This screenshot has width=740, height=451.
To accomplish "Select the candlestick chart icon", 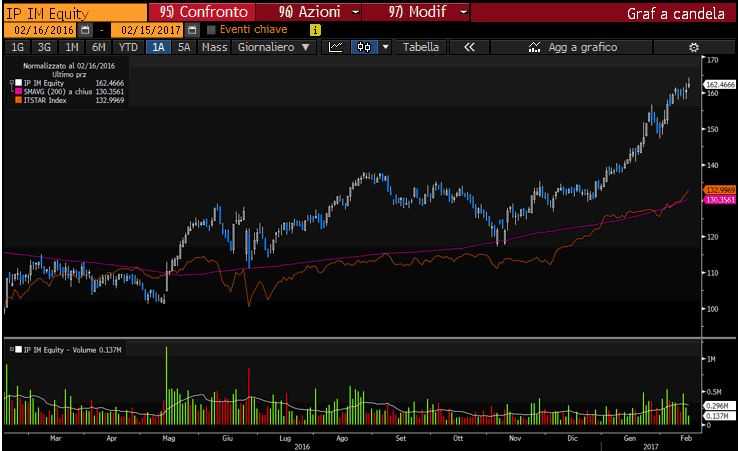I will [x=364, y=47].
